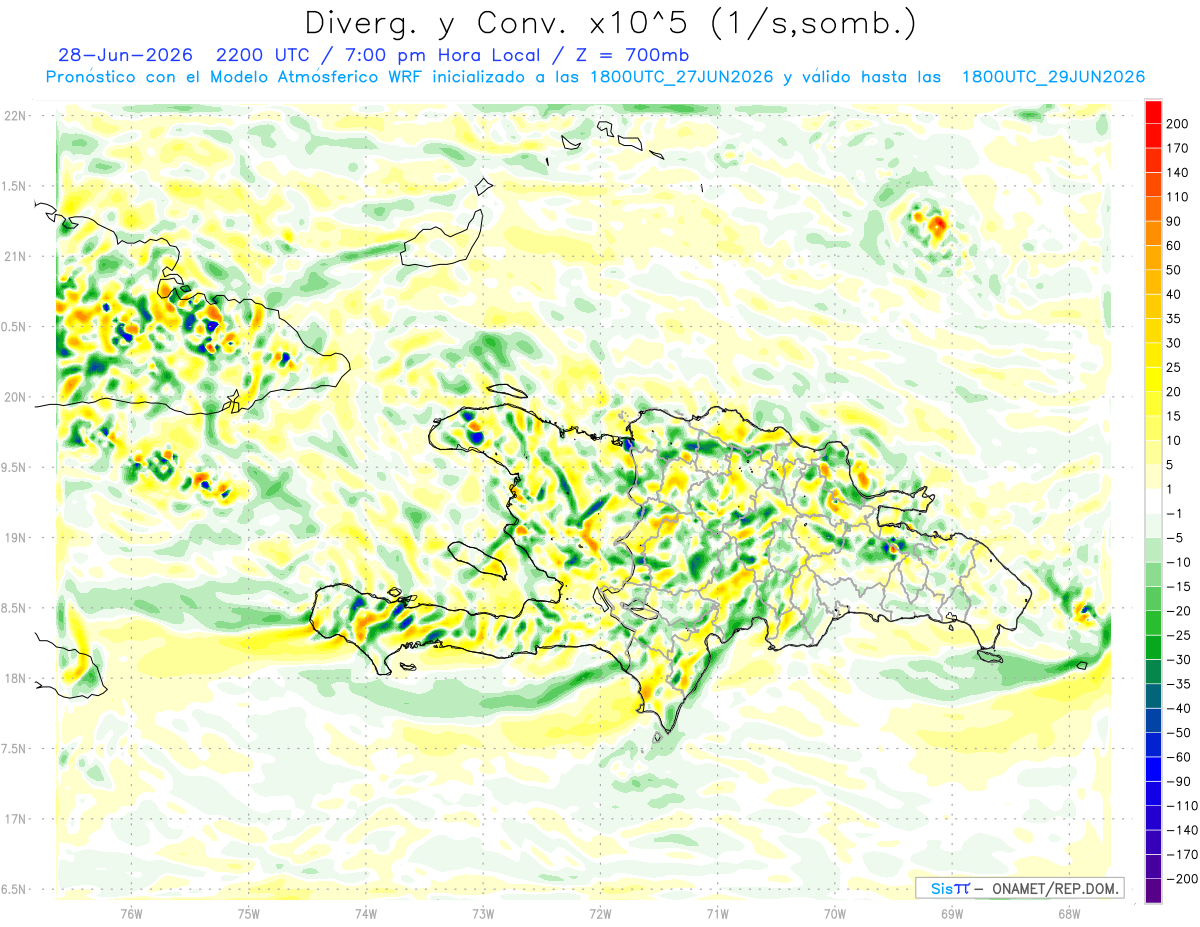This screenshot has height=927, width=1200.
Task: Click the dark purple swatch ending the color bar
Action: (1153, 892)
